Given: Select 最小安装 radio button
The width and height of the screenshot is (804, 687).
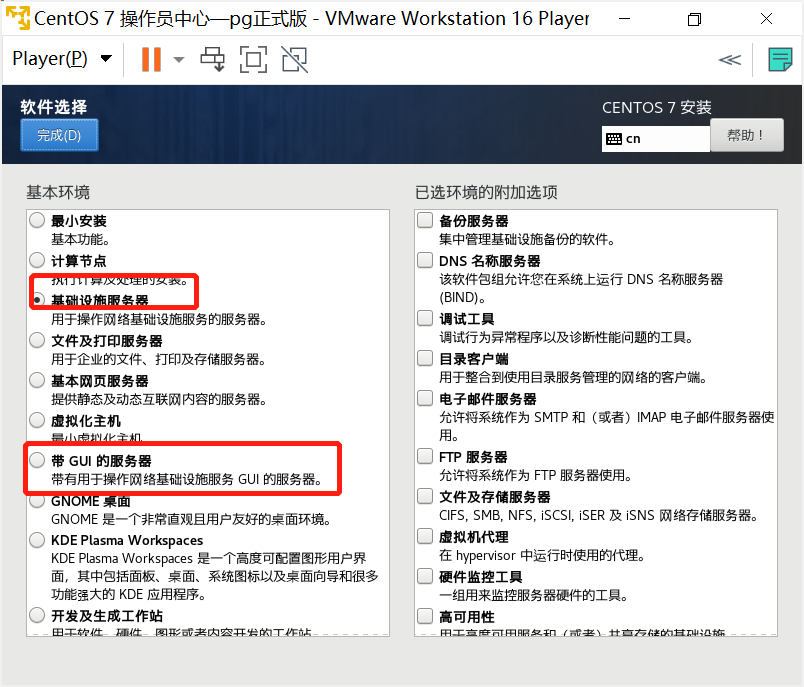Looking at the screenshot, I should pos(37,220).
